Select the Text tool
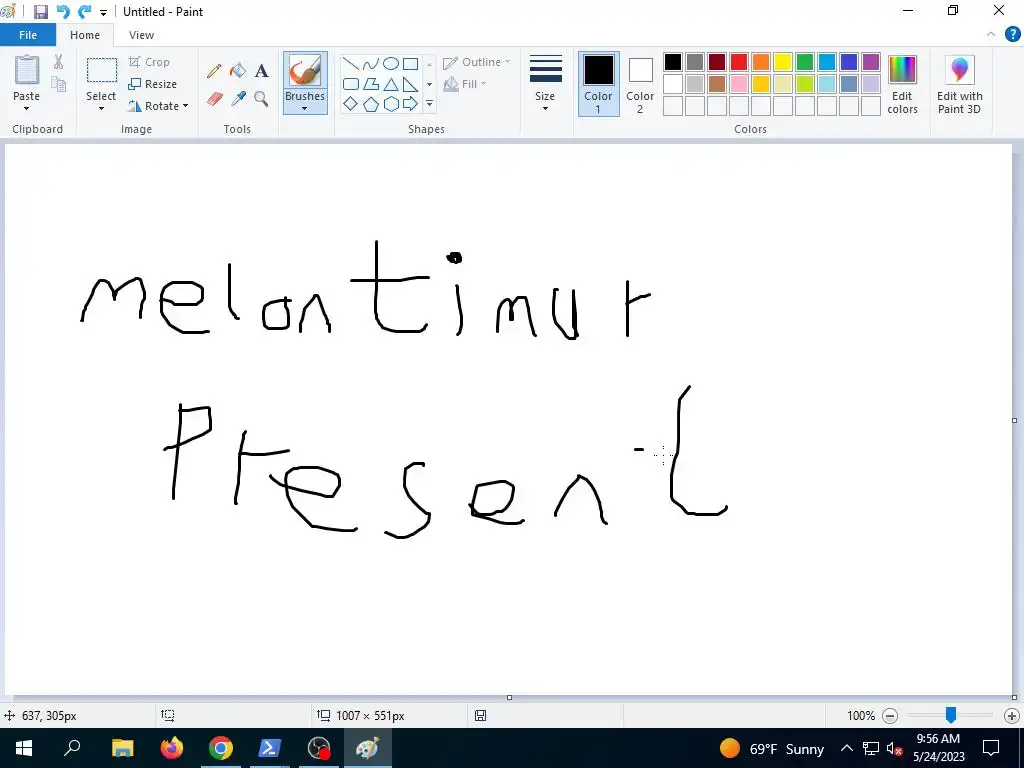This screenshot has height=768, width=1024. 261,71
